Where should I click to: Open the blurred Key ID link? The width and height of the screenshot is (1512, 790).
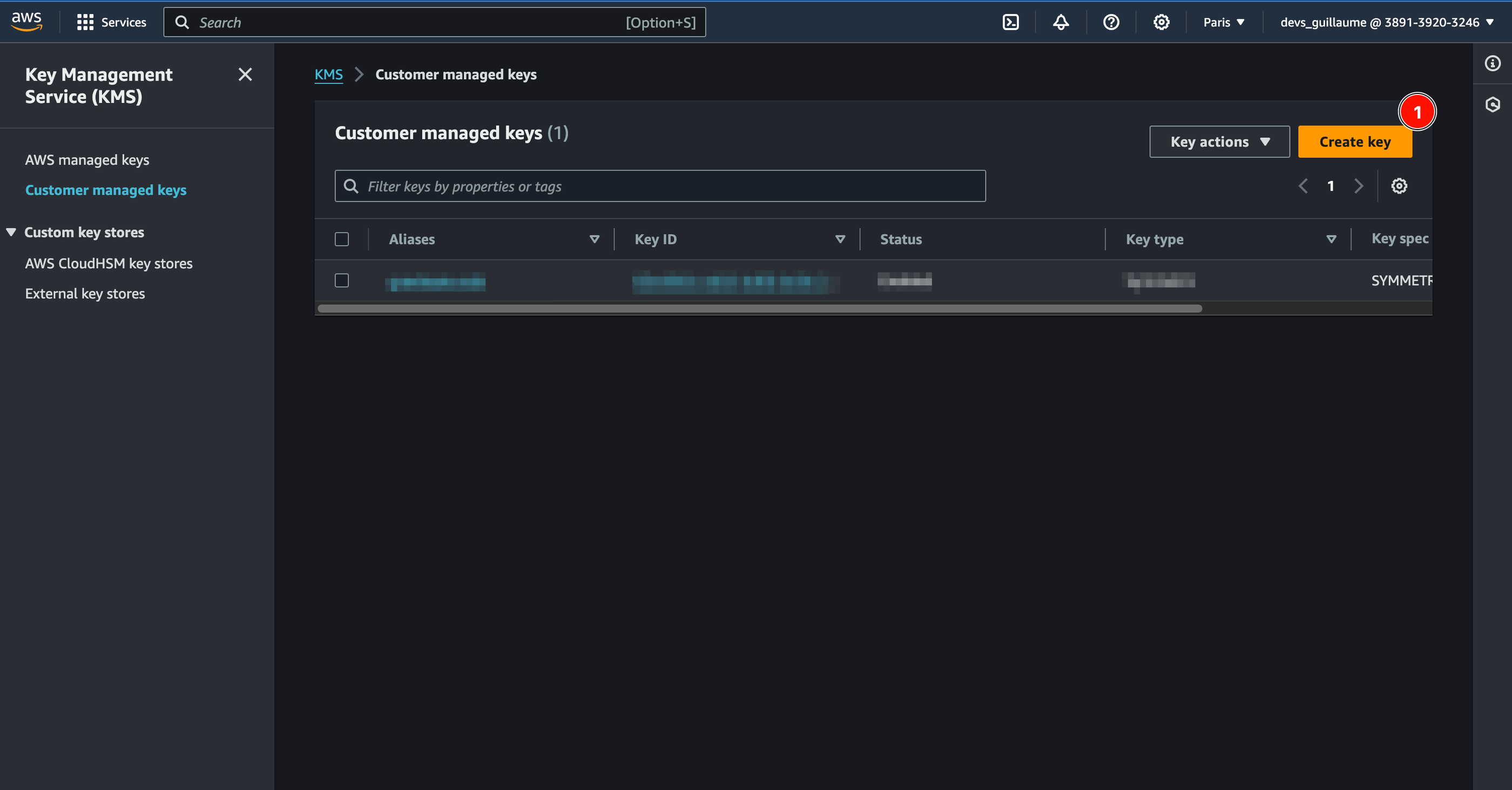pos(735,281)
